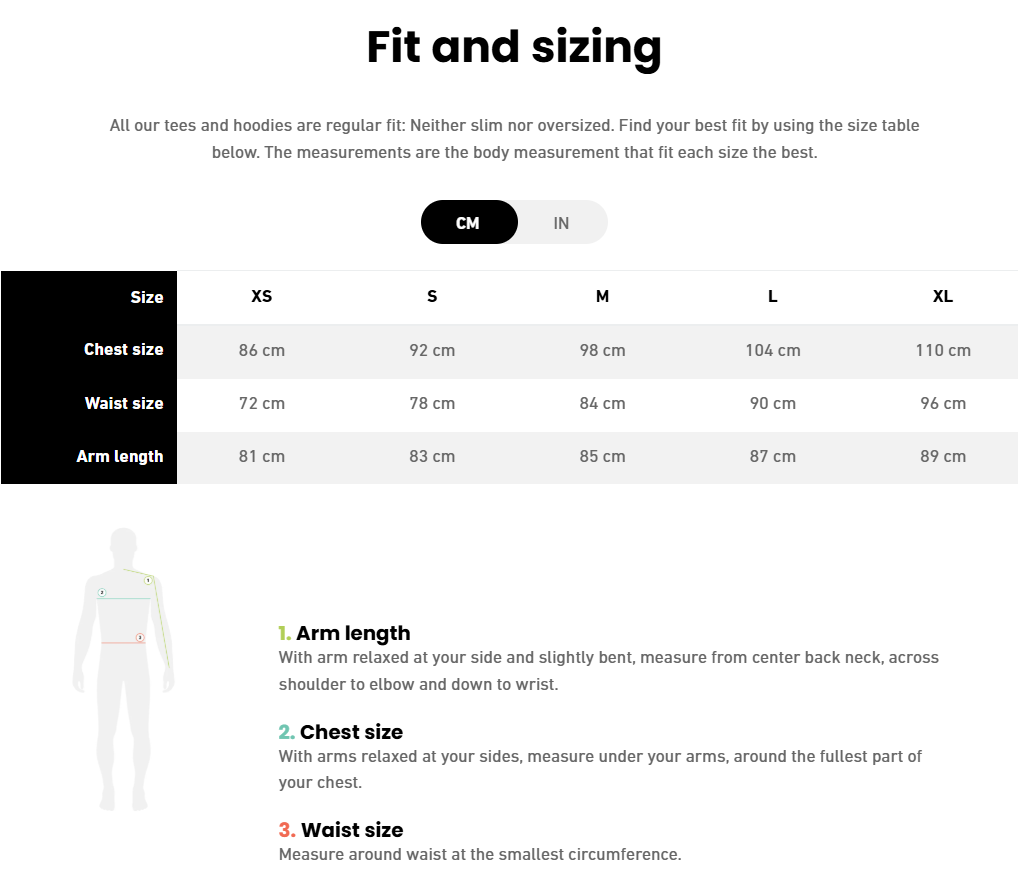This screenshot has height=889, width=1018.
Task: Select the M size column header
Action: click(x=602, y=297)
